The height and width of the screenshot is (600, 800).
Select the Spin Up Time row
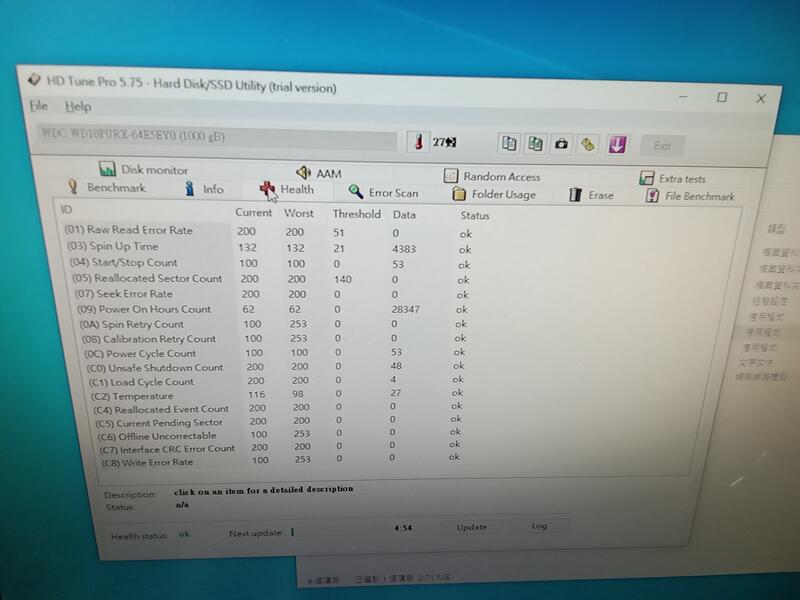(x=269, y=247)
